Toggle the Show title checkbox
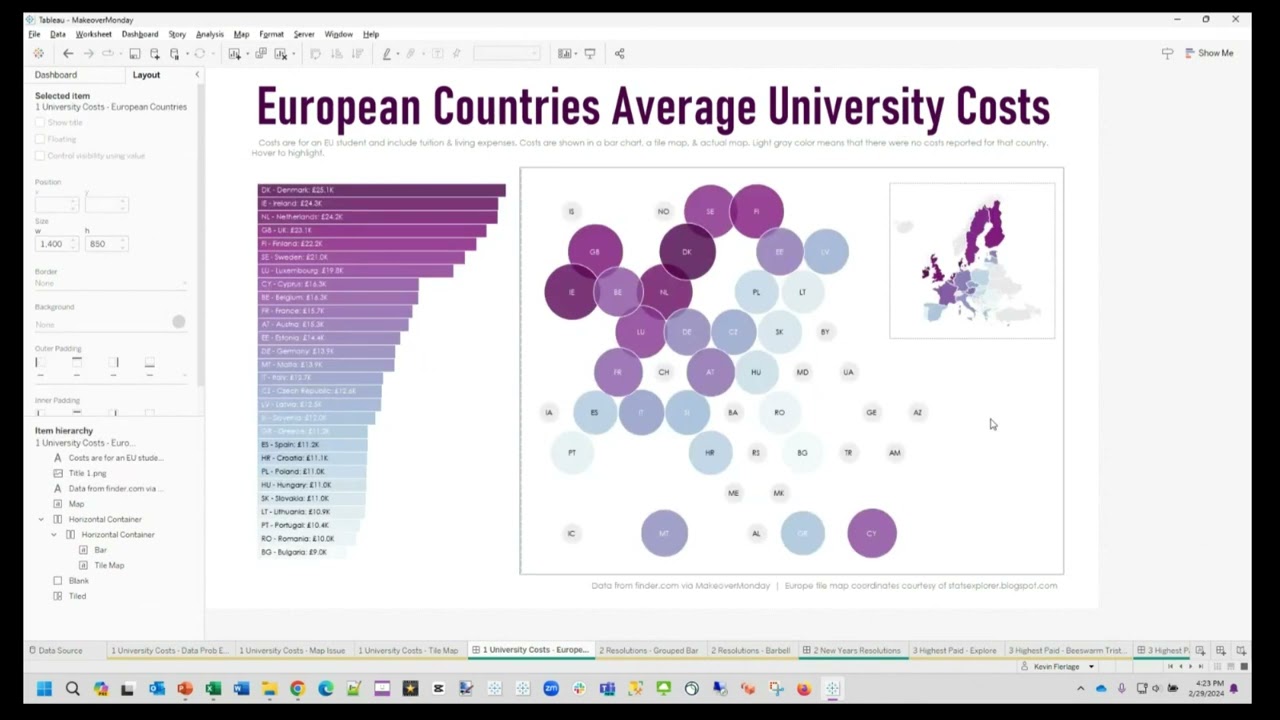The image size is (1280, 720). [x=40, y=122]
